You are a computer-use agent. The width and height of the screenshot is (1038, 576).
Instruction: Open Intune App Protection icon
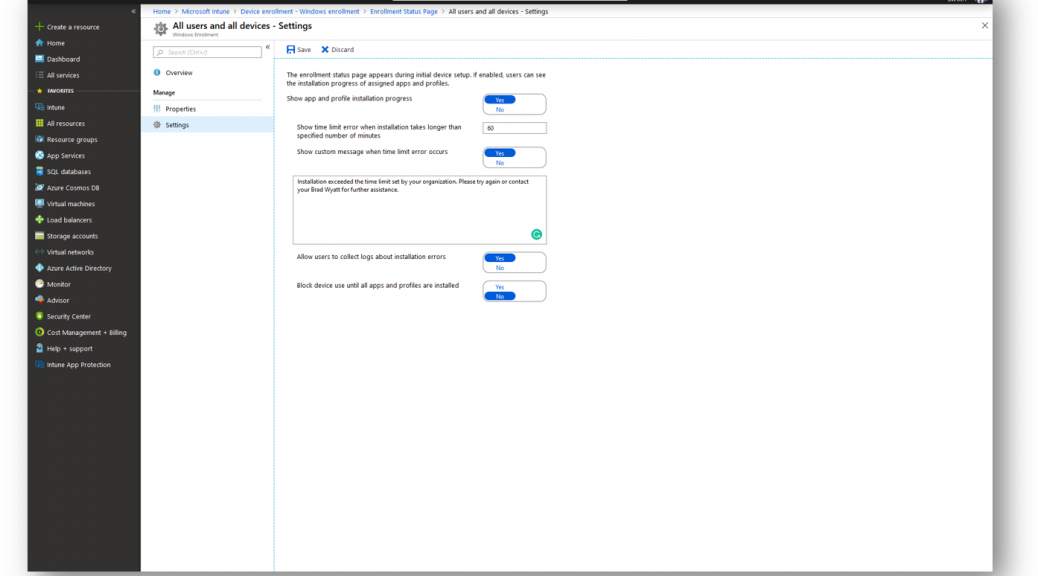pos(39,364)
